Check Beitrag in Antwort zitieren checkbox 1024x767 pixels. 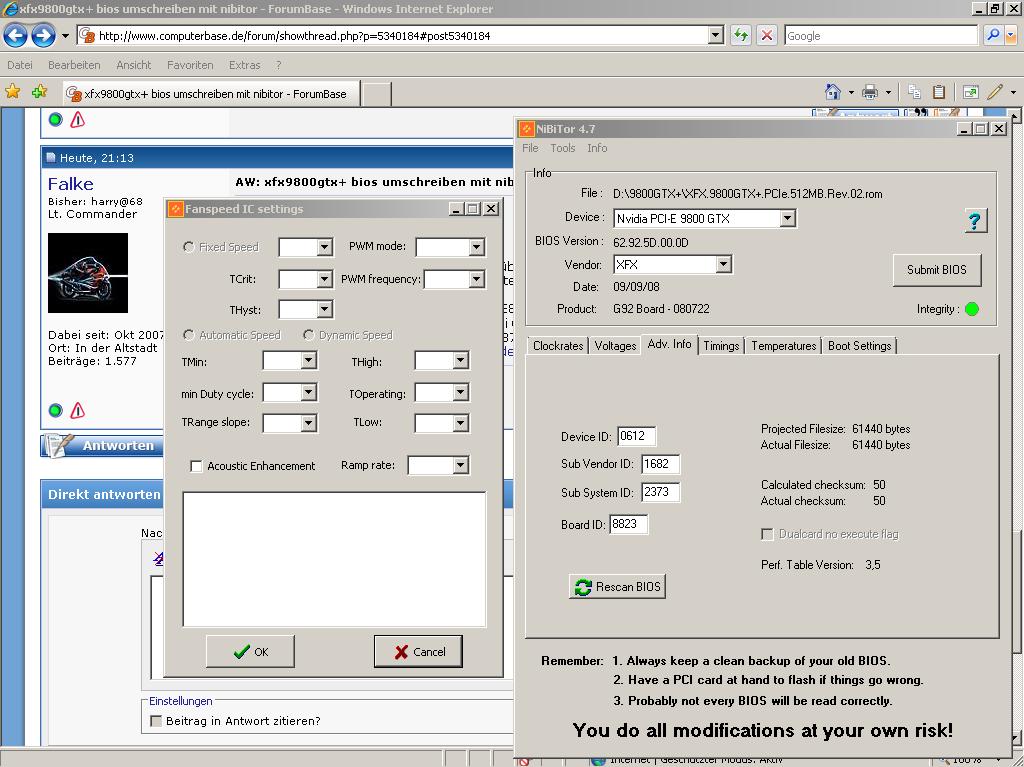tap(156, 721)
